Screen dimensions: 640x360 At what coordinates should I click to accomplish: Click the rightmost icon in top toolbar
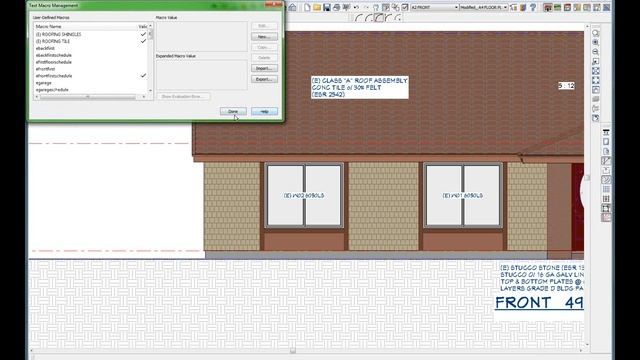[x=607, y=7]
